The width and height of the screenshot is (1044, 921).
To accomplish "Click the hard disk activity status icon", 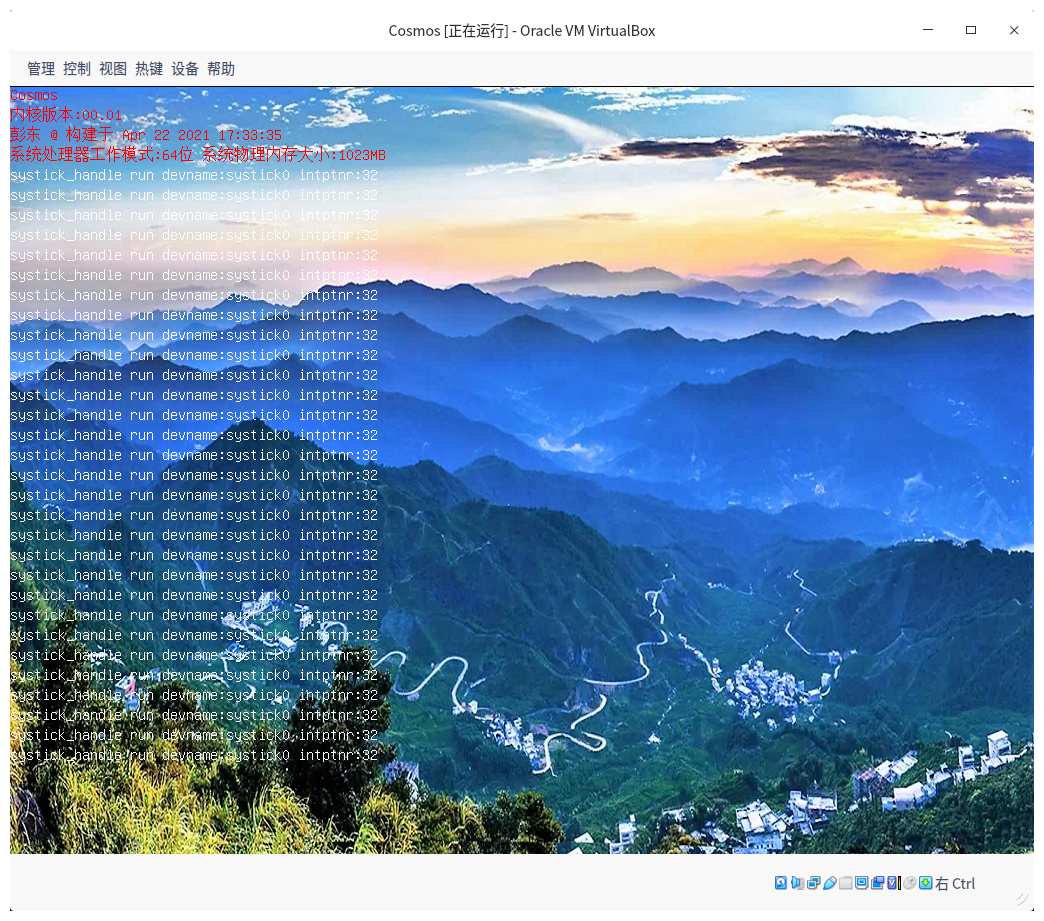I will 781,883.
